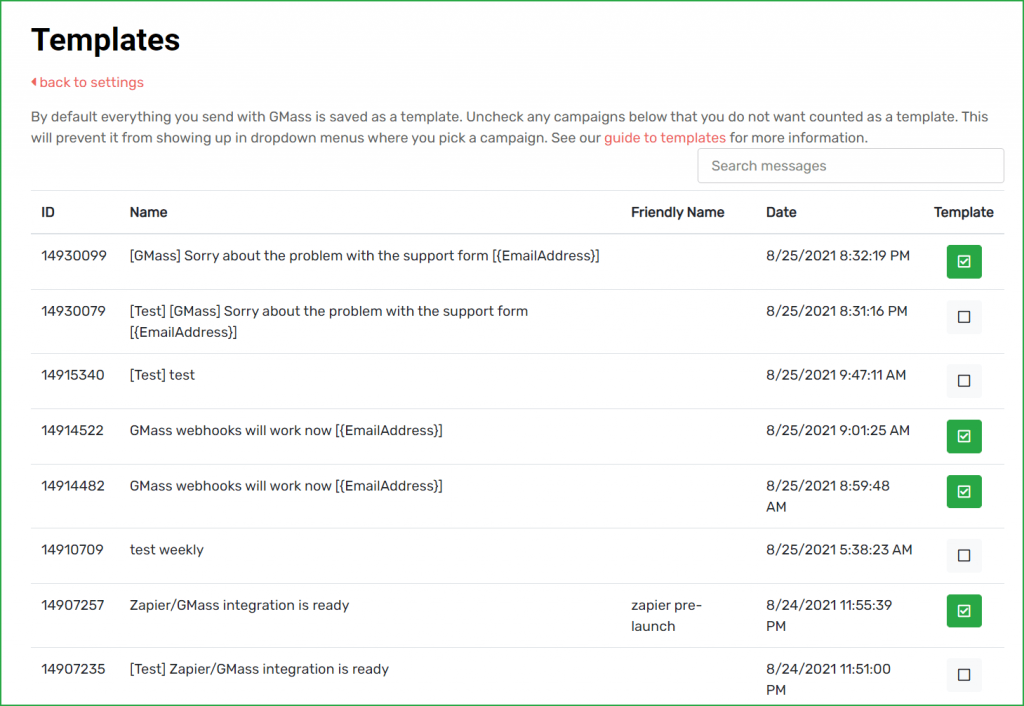The width and height of the screenshot is (1024, 706).
Task: Click the back arrow icon beside settings link
Action: coord(35,82)
